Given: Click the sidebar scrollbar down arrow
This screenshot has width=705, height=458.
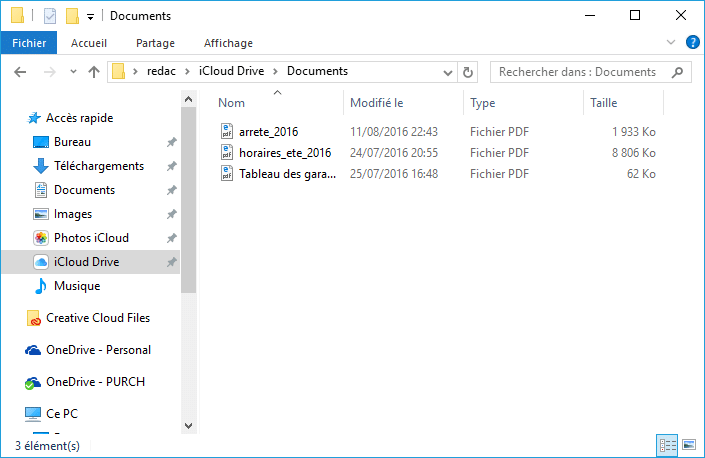Looking at the screenshot, I should pyautogui.click(x=188, y=425).
